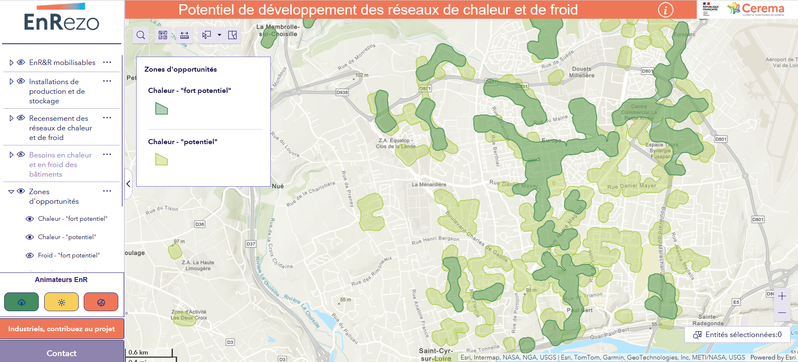Click the Douets Milletière map label
This screenshot has height=362, width=798.
pyautogui.click(x=583, y=72)
